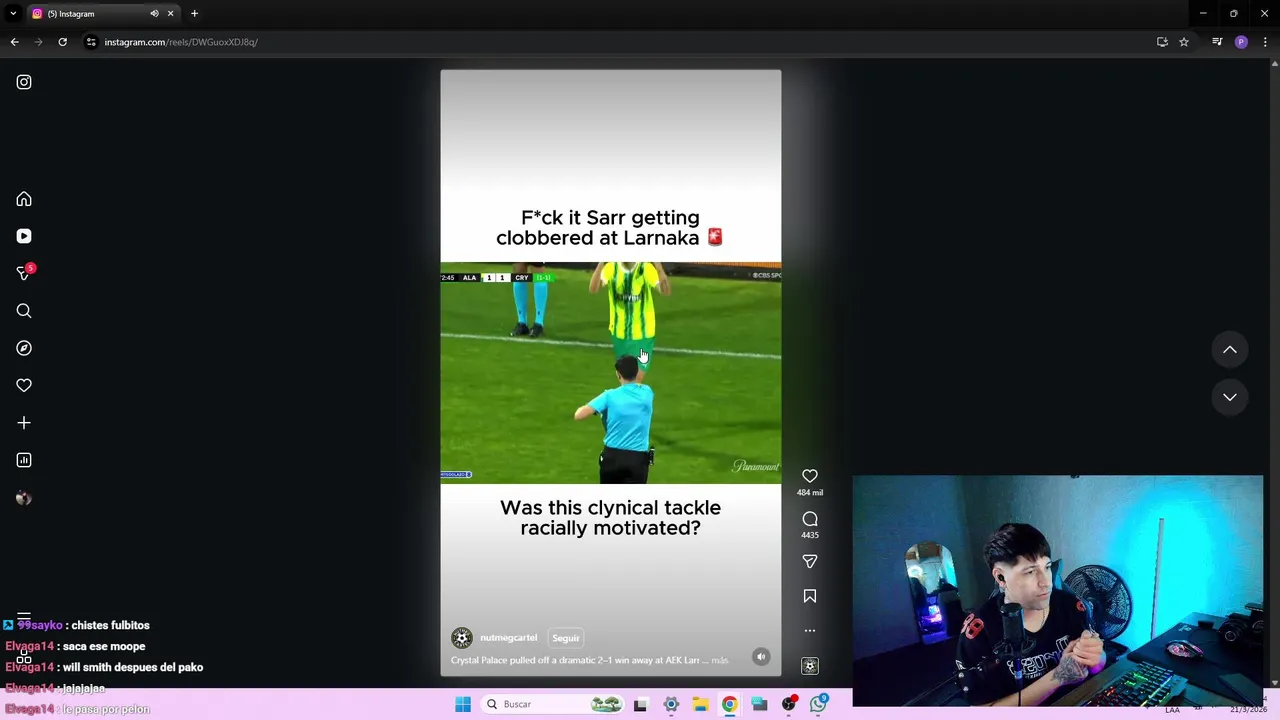This screenshot has height=720, width=1280.
Task: Pause the reel by clicking the video
Action: point(611,373)
